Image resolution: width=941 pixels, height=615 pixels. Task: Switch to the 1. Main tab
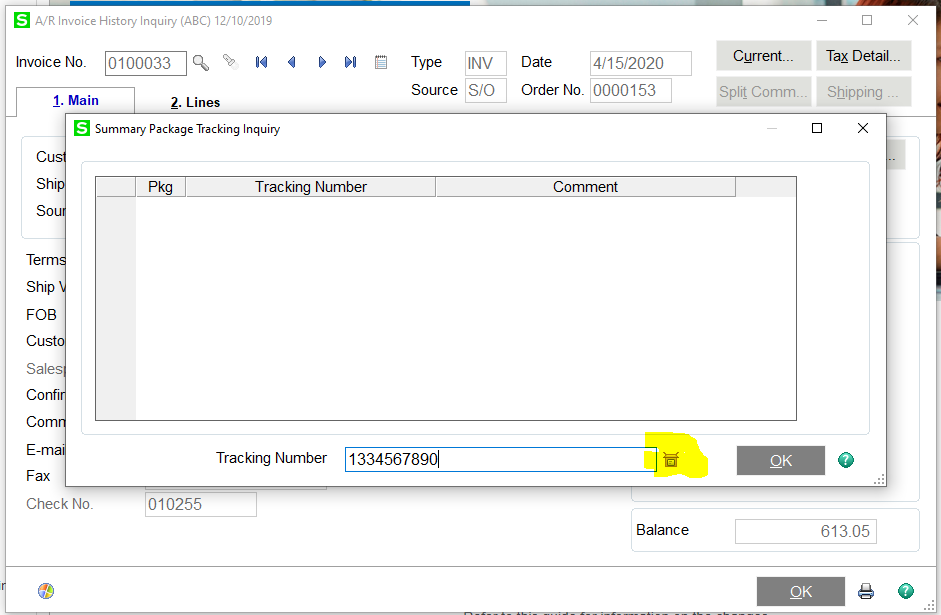[x=76, y=101]
